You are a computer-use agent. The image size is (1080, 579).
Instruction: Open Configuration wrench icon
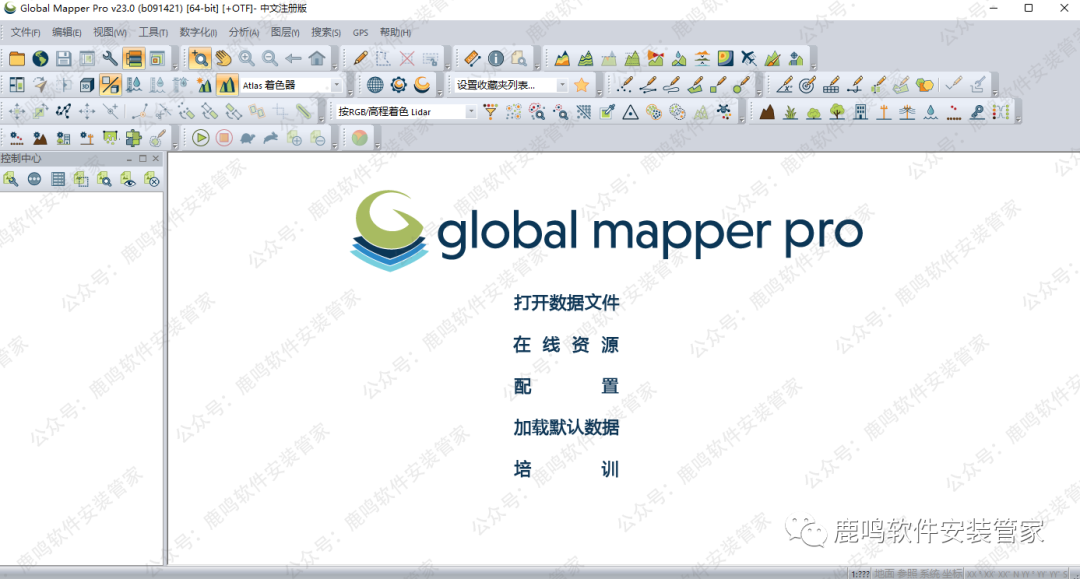pos(110,58)
